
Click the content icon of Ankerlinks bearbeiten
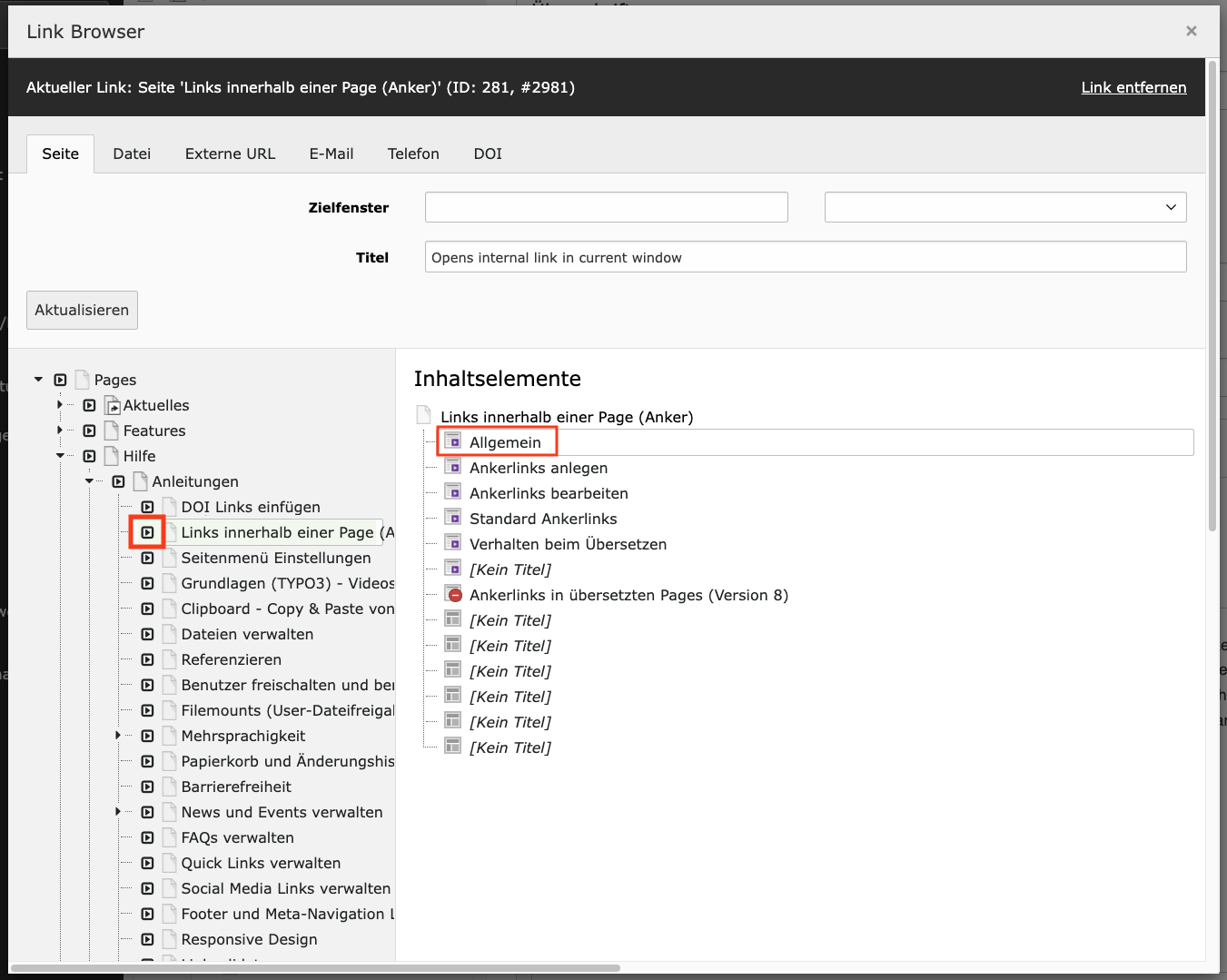pos(452,491)
